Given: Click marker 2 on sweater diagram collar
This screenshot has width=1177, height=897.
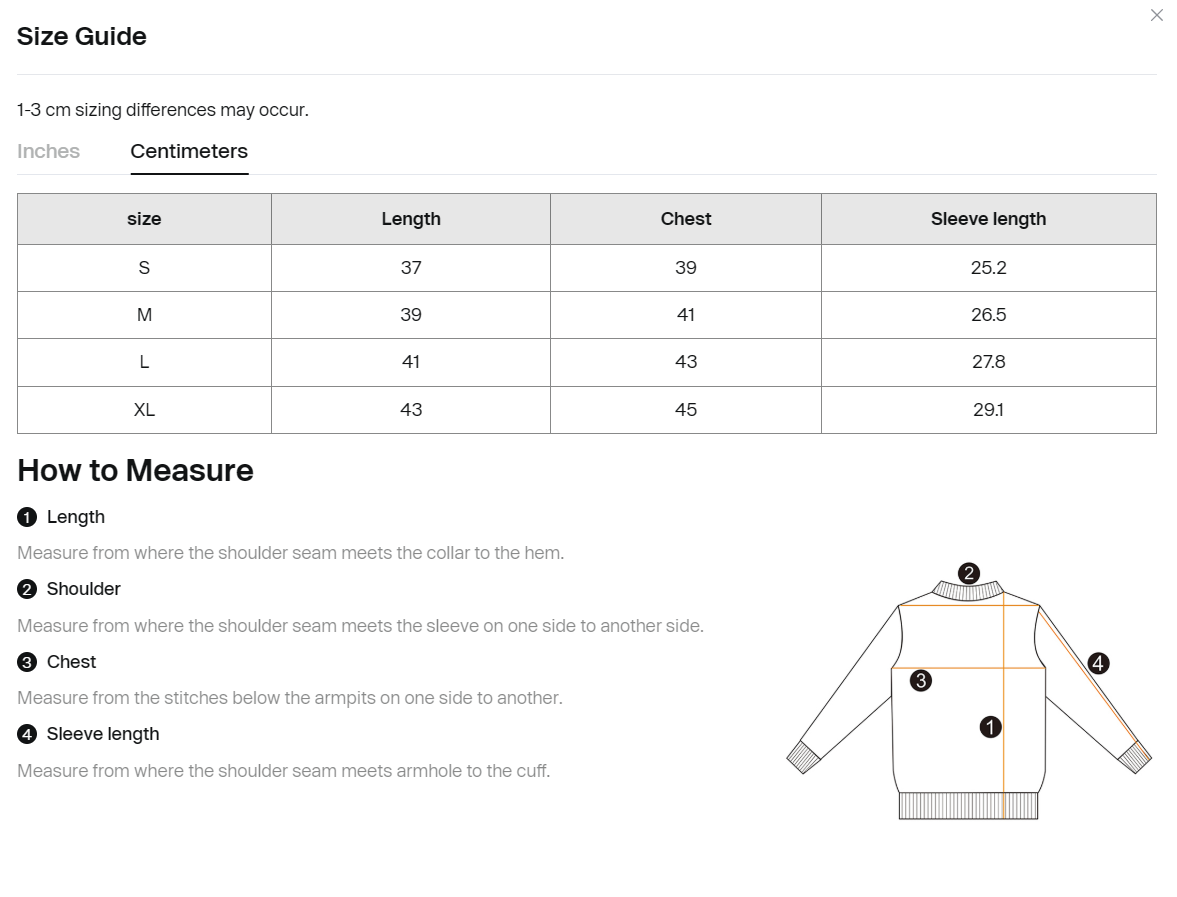Looking at the screenshot, I should click(x=968, y=573).
